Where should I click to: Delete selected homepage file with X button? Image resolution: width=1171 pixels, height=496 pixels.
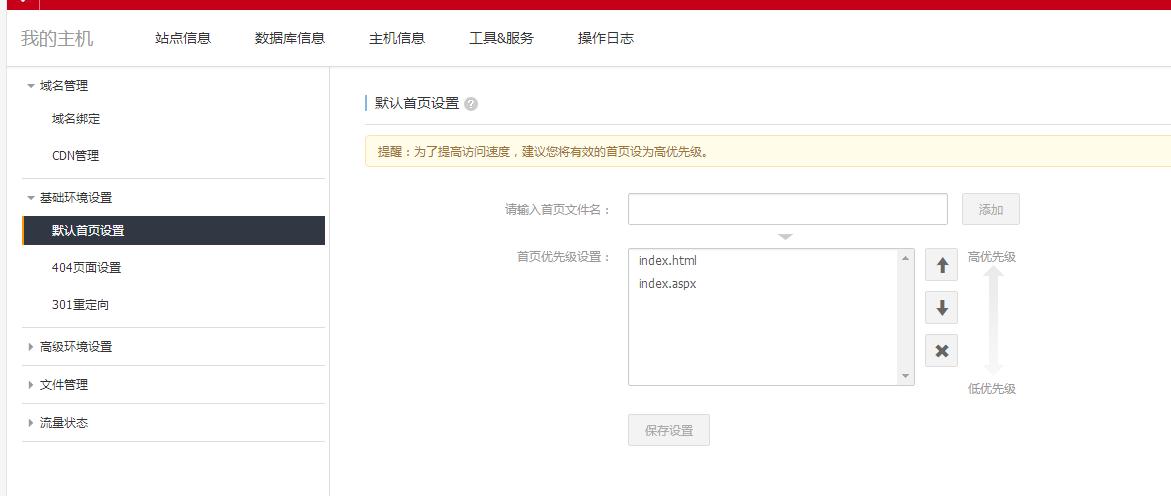[941, 350]
